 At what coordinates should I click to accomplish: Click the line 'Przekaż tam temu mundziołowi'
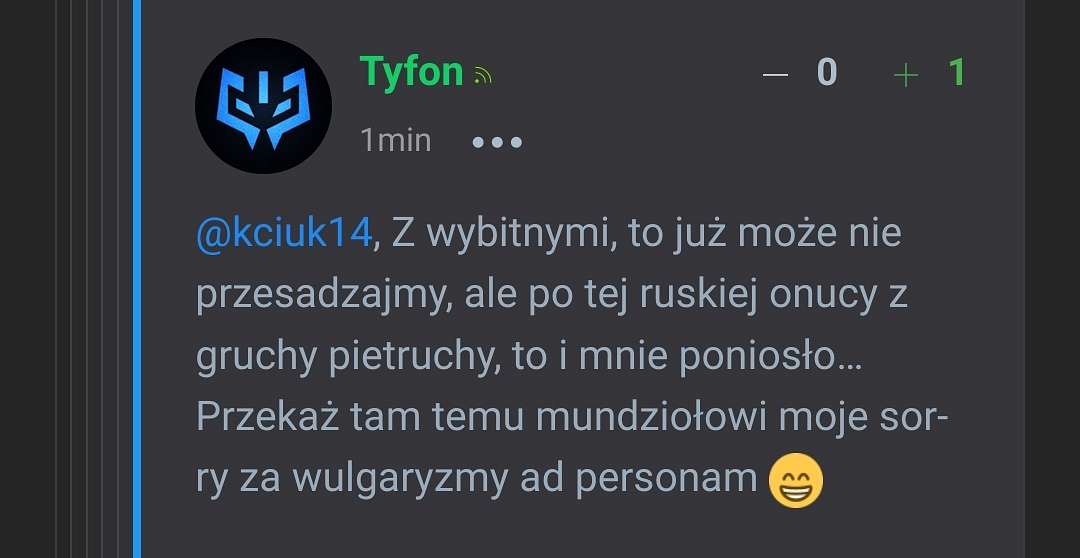tap(481, 417)
